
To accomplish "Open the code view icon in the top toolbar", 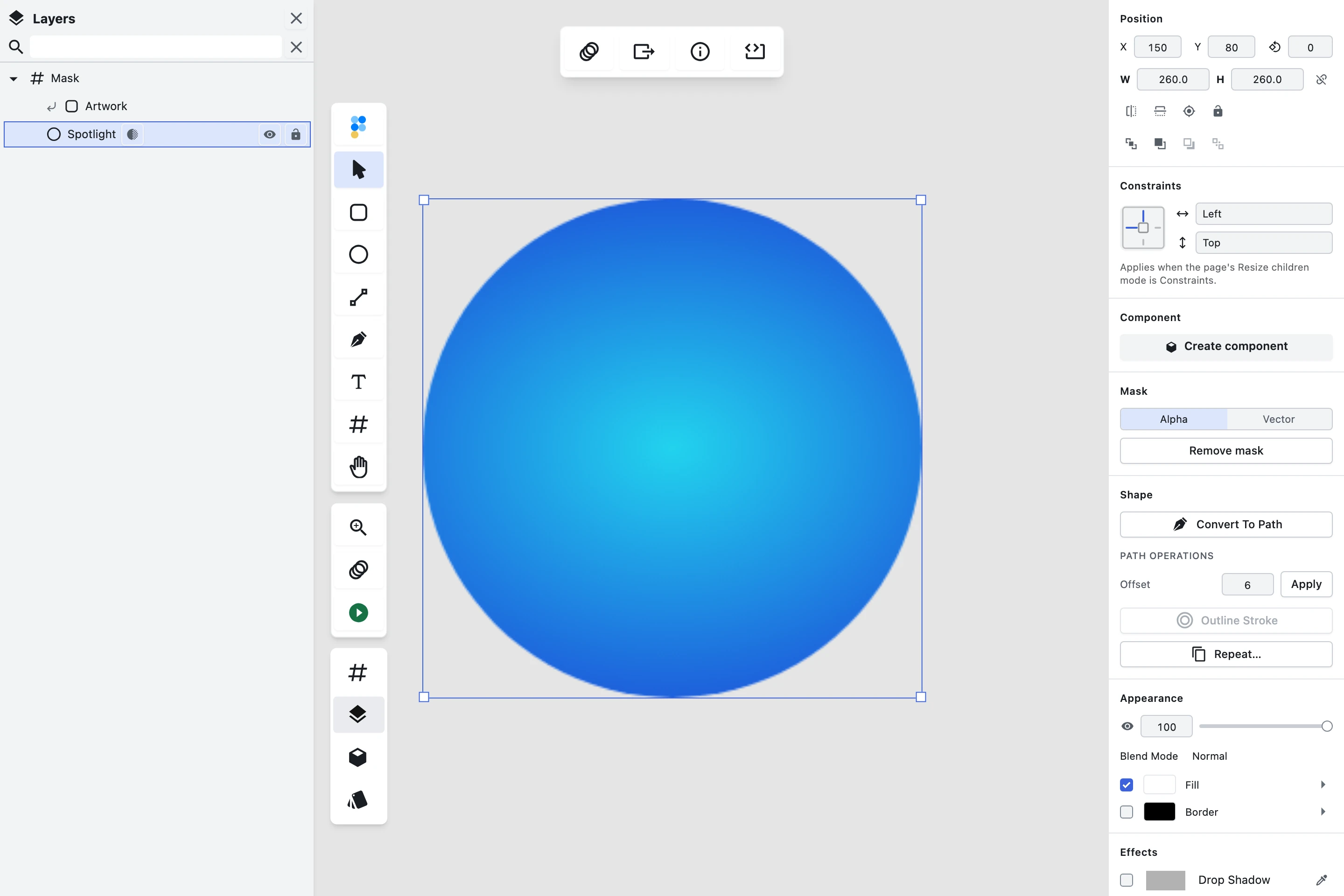I will tap(755, 51).
